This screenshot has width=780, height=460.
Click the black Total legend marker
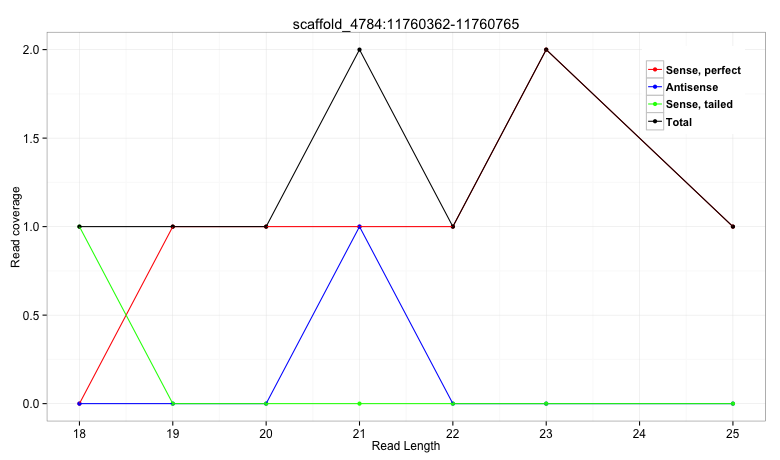(655, 122)
